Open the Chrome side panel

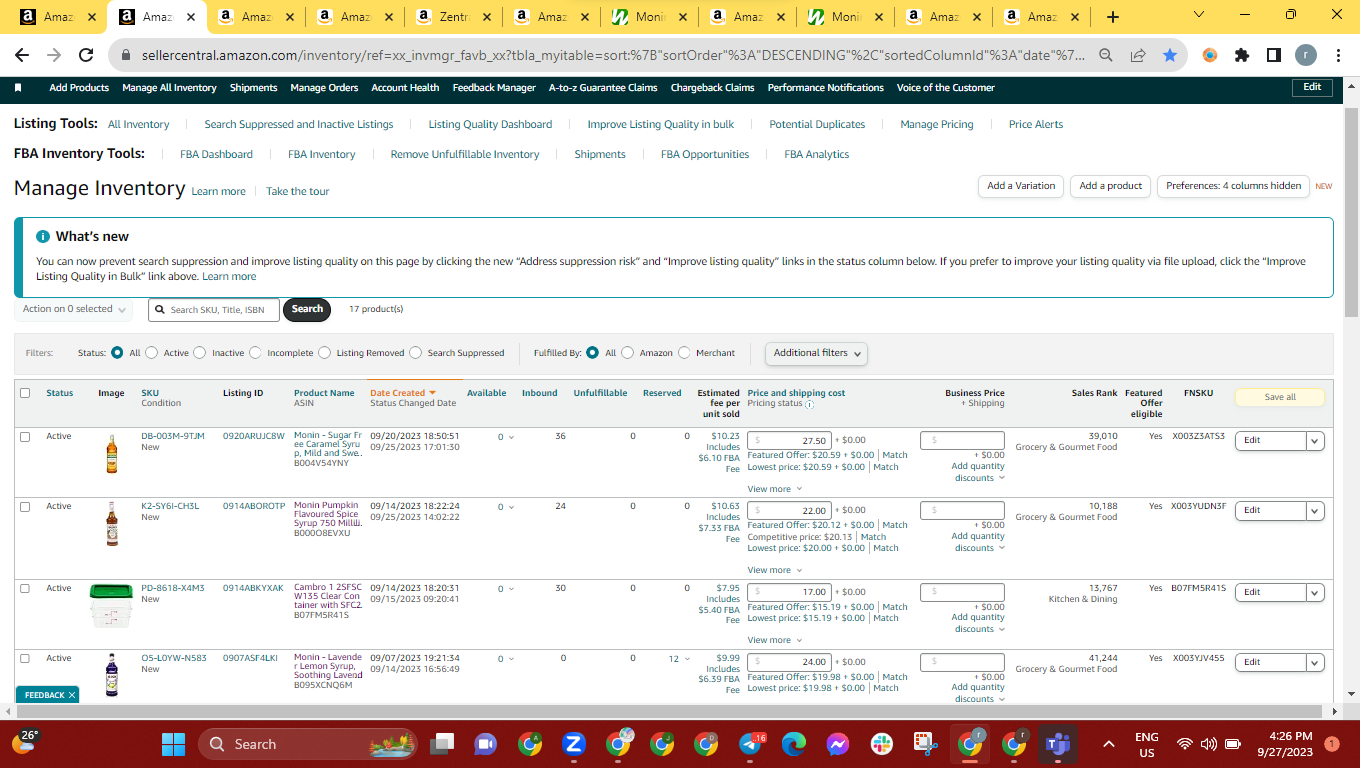(x=1273, y=56)
